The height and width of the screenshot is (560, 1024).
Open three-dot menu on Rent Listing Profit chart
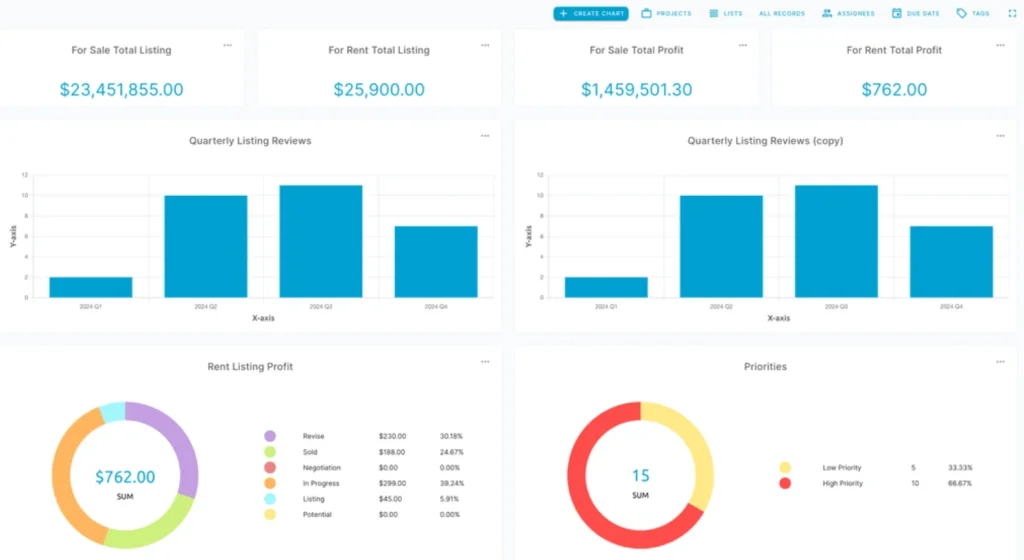[x=485, y=362]
